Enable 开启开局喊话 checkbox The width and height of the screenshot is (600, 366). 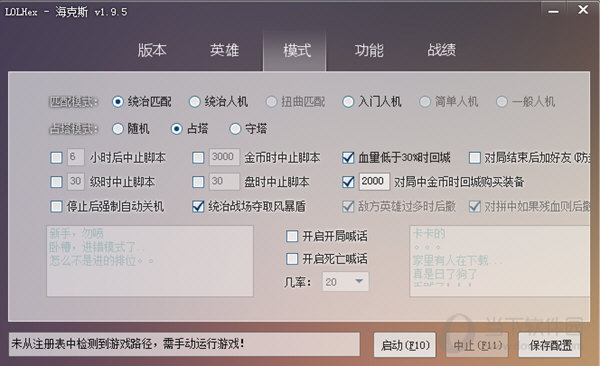click(292, 236)
